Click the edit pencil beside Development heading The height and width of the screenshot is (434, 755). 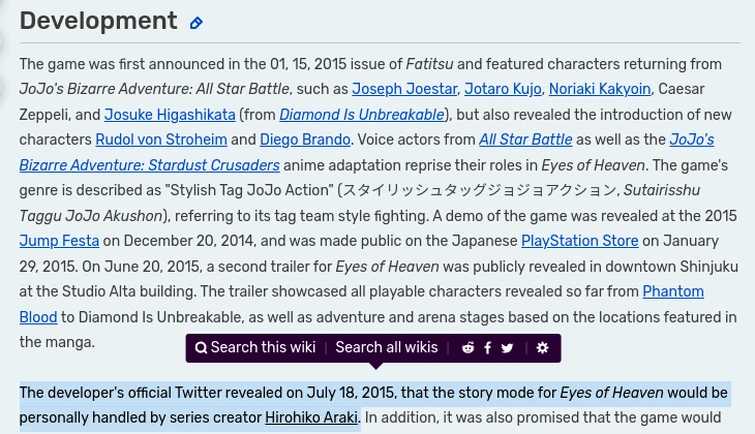click(196, 23)
